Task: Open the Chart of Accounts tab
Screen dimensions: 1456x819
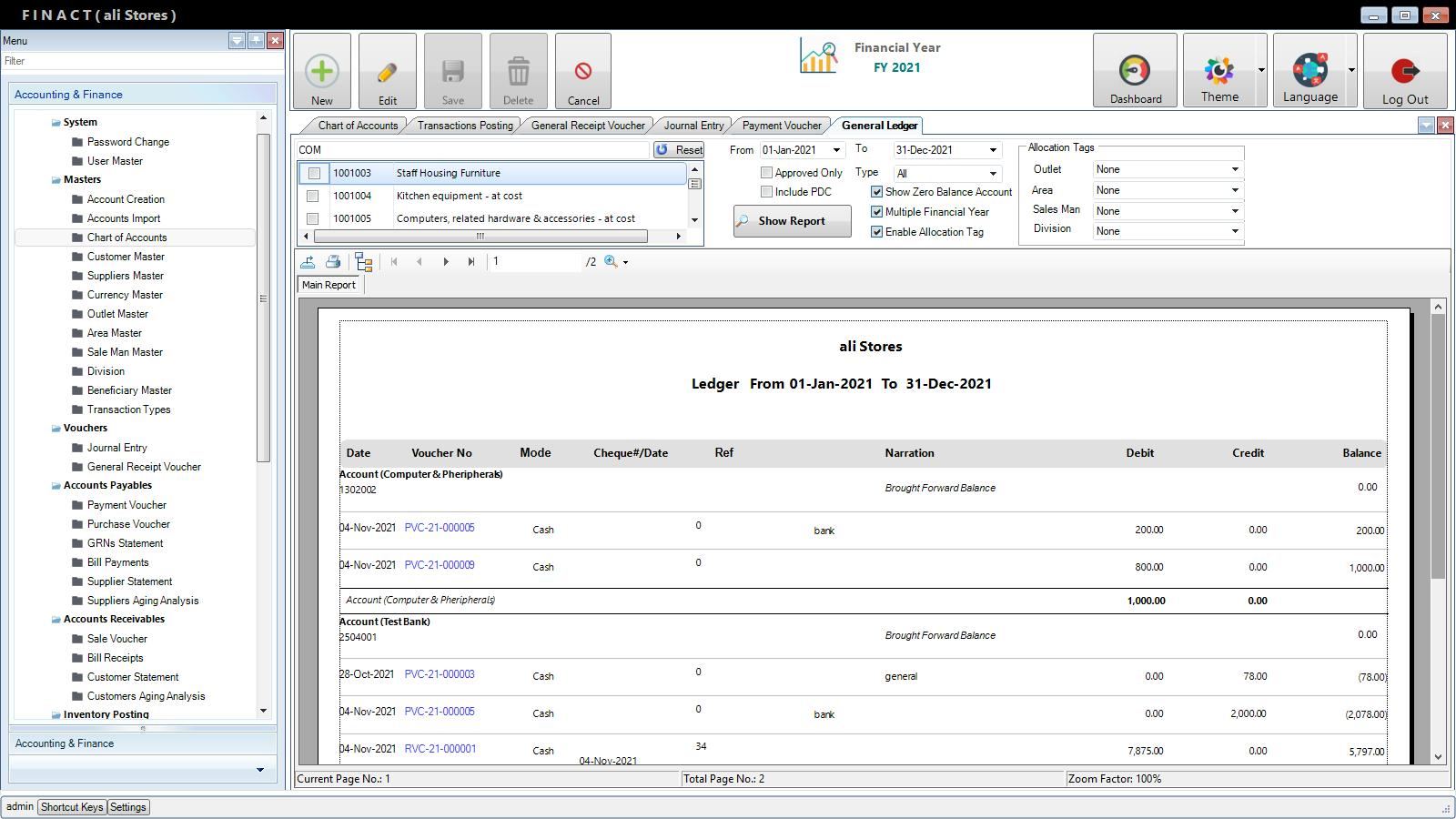Action: coord(357,126)
